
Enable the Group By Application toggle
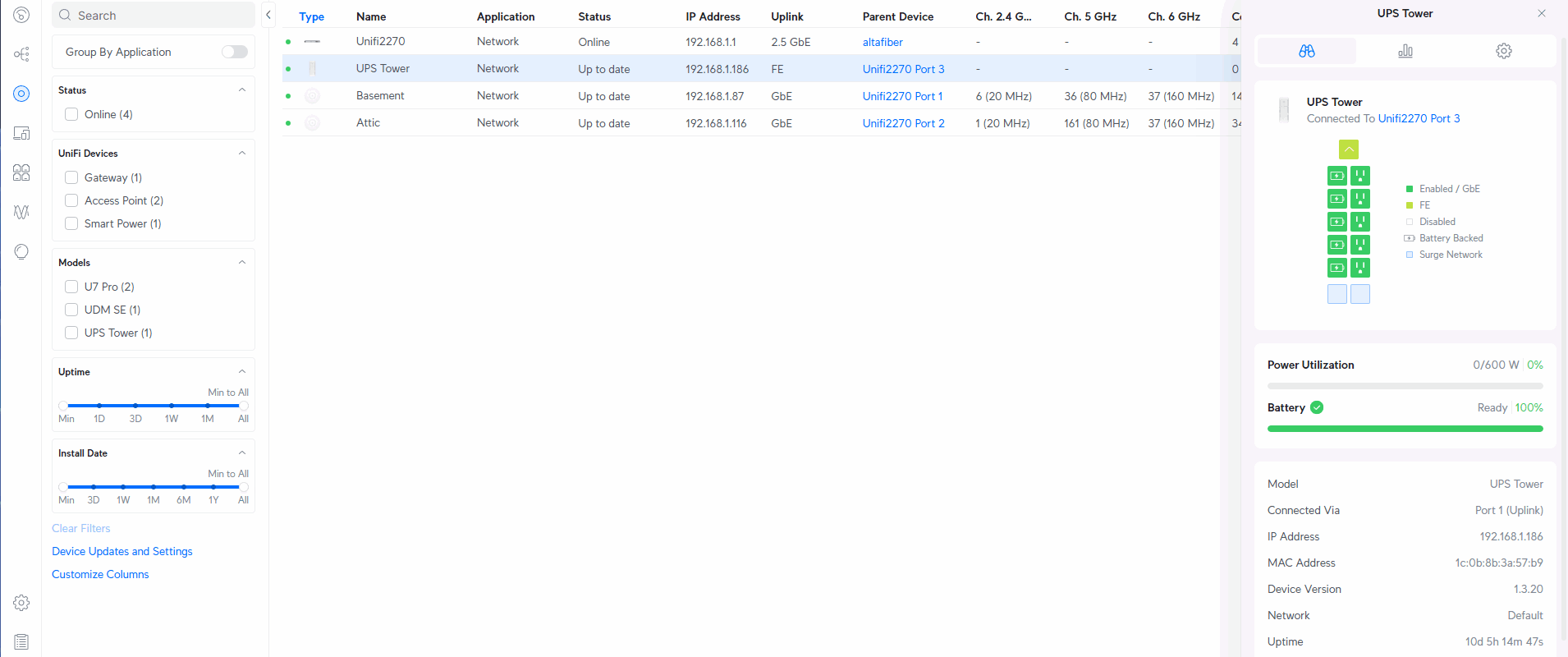point(235,52)
